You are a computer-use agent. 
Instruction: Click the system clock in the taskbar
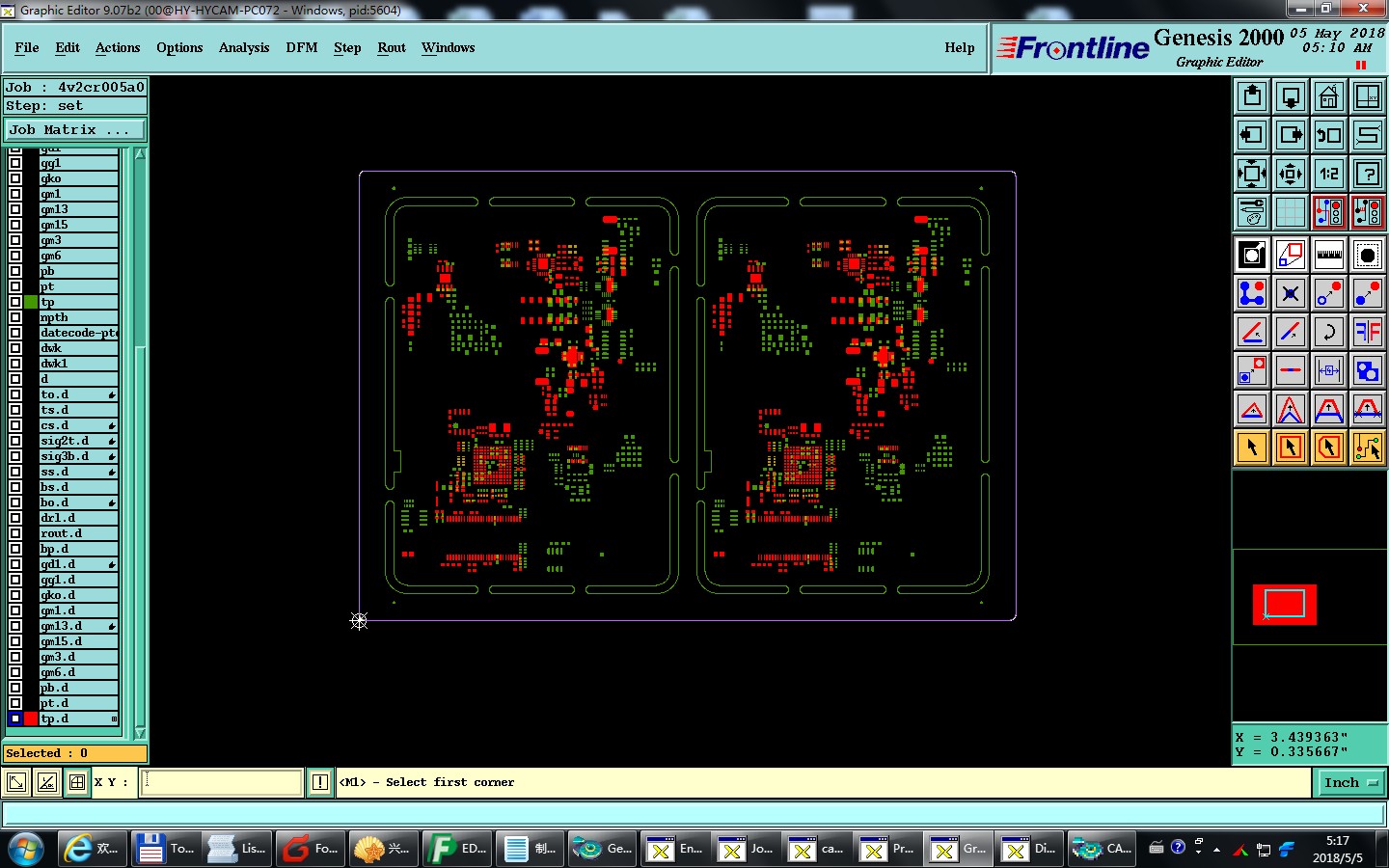click(1337, 849)
